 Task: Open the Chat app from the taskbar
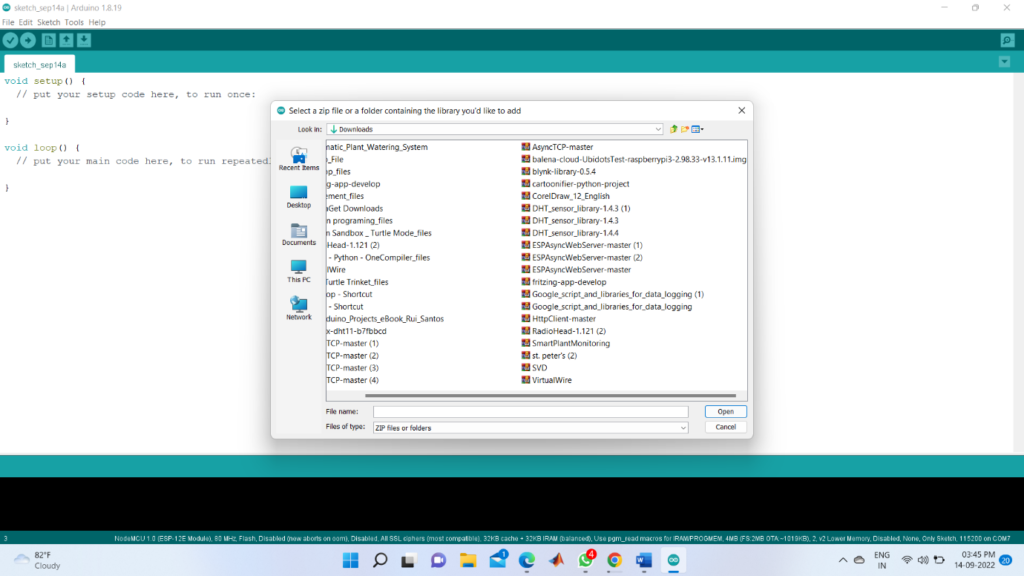[x=438, y=560]
